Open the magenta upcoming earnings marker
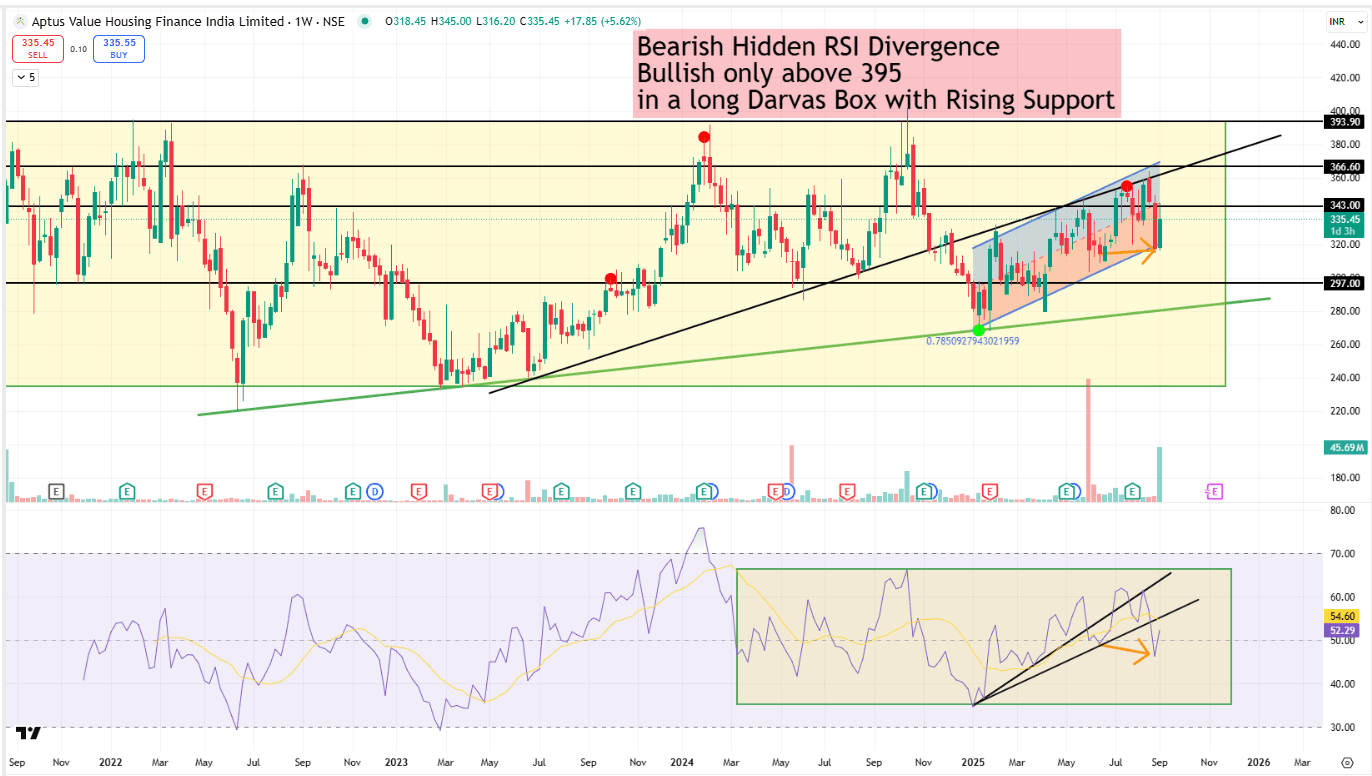This screenshot has height=776, width=1372. 1214,491
